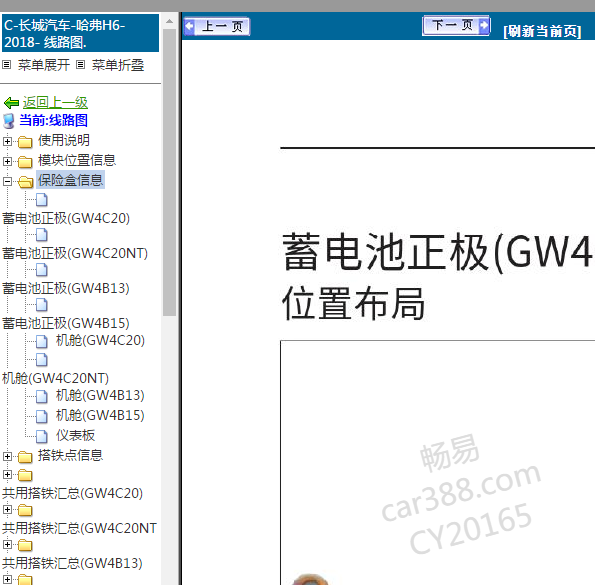This screenshot has width=595, height=585.
Task: Click page icon beside 仪表板
Action: [42, 436]
